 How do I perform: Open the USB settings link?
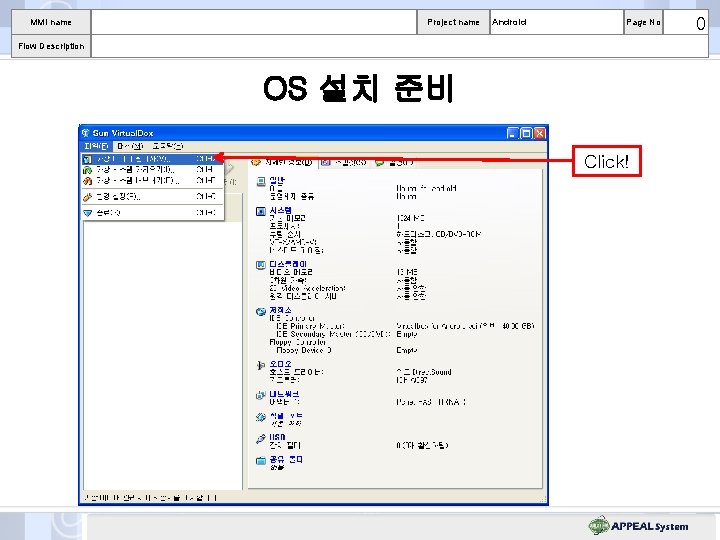point(277,437)
